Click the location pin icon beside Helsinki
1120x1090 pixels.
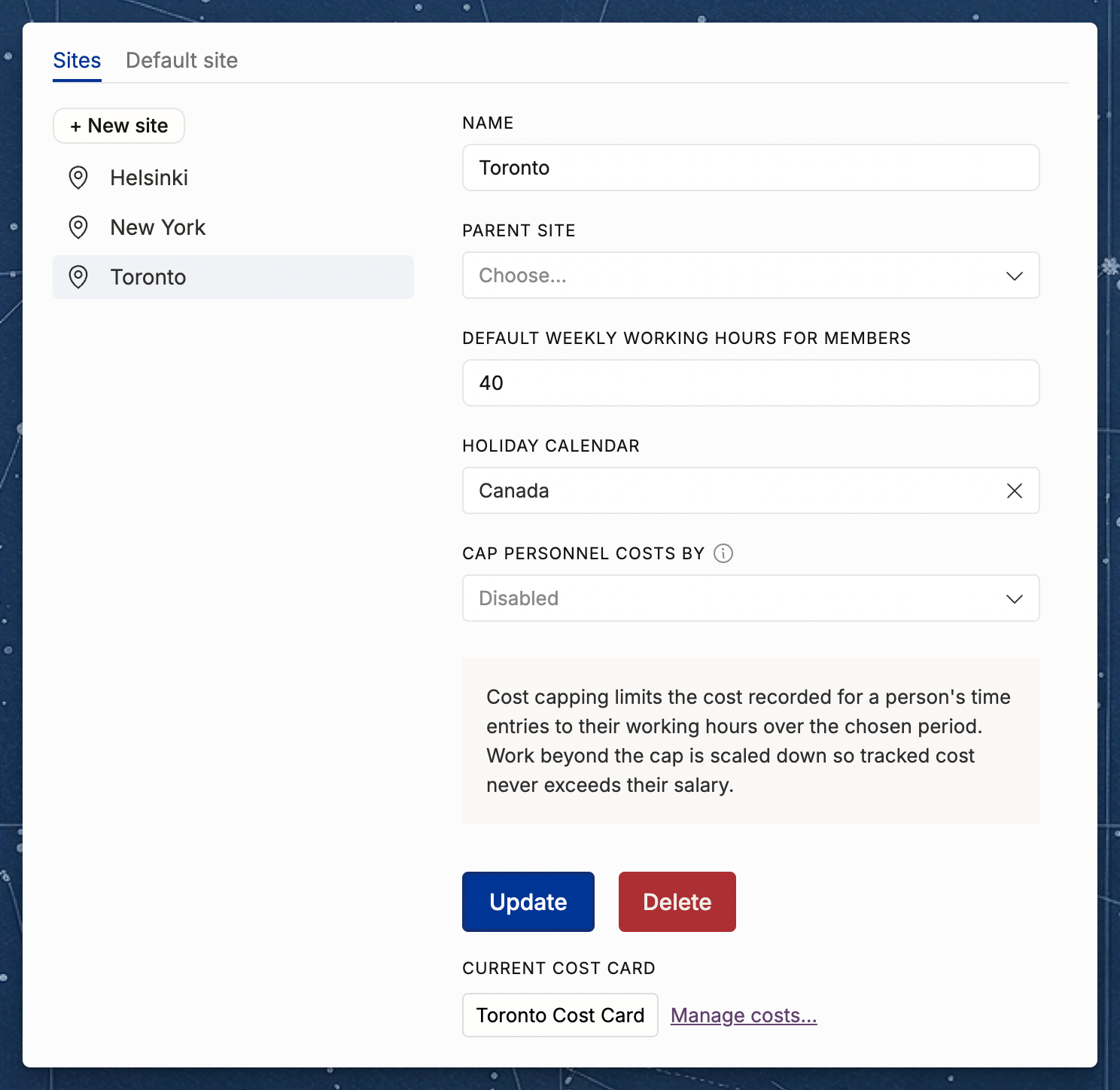[x=78, y=178]
